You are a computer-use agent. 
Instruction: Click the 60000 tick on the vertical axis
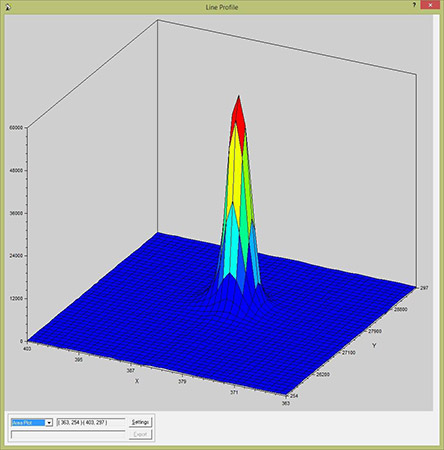pos(16,128)
